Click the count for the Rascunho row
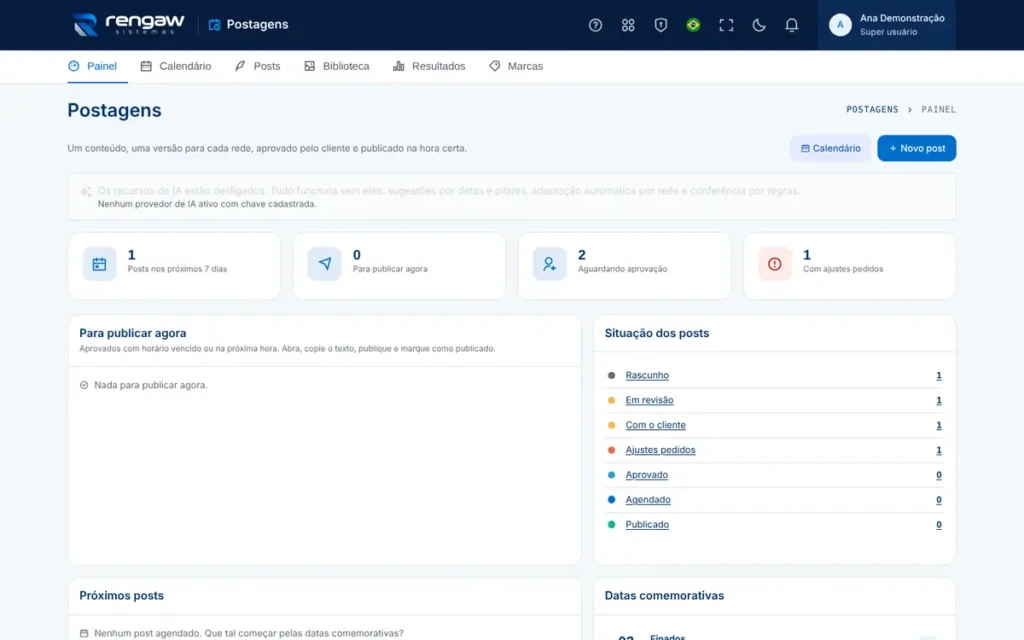The height and width of the screenshot is (640, 1024). coord(938,376)
